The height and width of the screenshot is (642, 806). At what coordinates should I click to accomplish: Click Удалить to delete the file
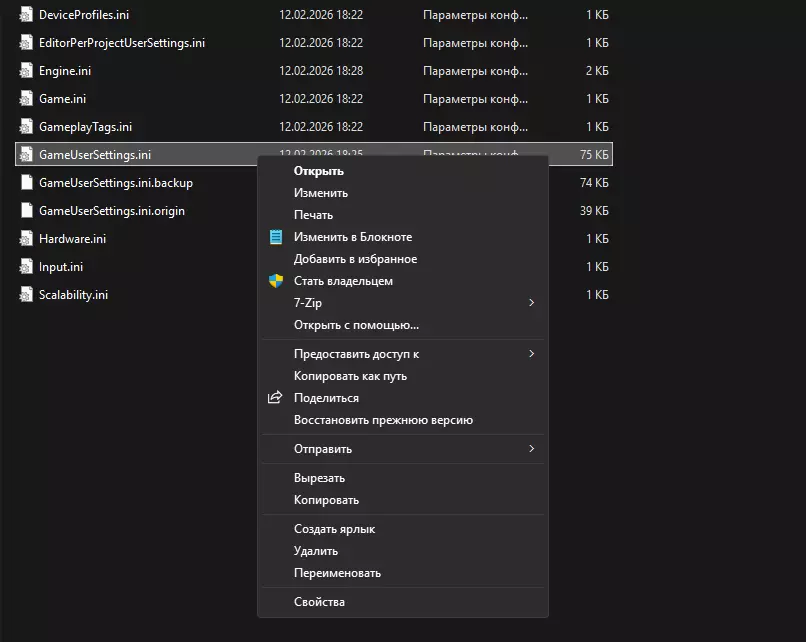pos(316,551)
